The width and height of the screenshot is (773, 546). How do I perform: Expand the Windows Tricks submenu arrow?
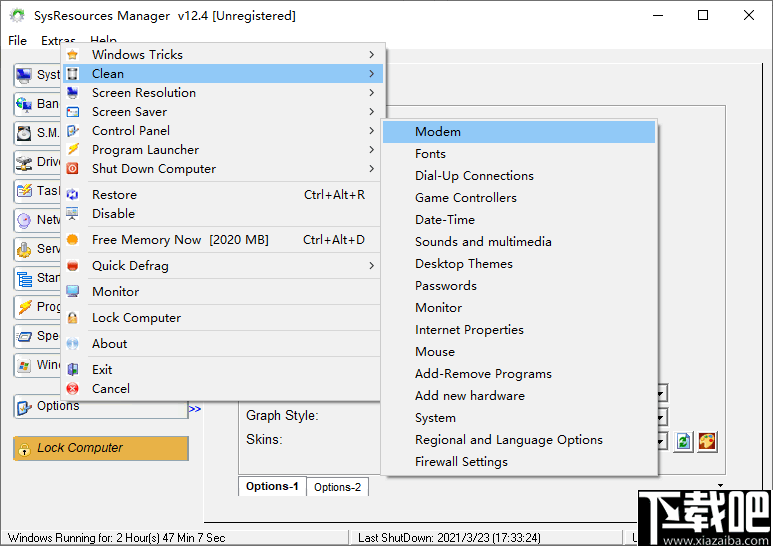point(372,55)
